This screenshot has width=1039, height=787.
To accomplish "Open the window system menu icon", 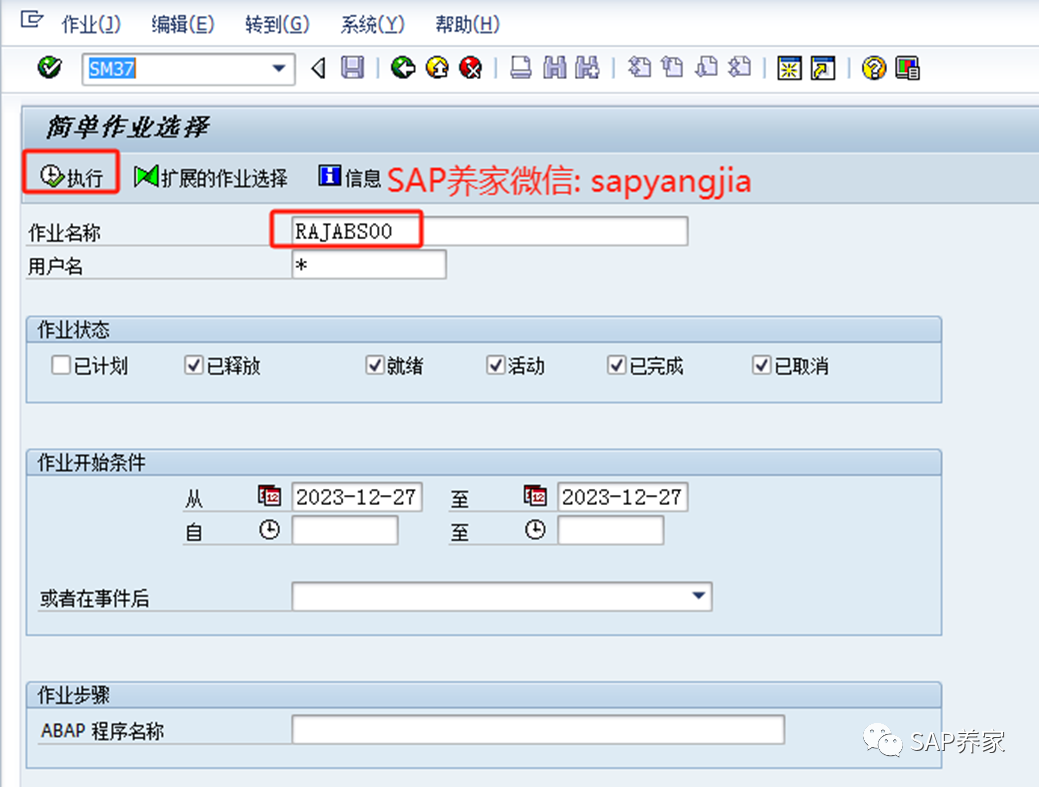I will 31,19.
